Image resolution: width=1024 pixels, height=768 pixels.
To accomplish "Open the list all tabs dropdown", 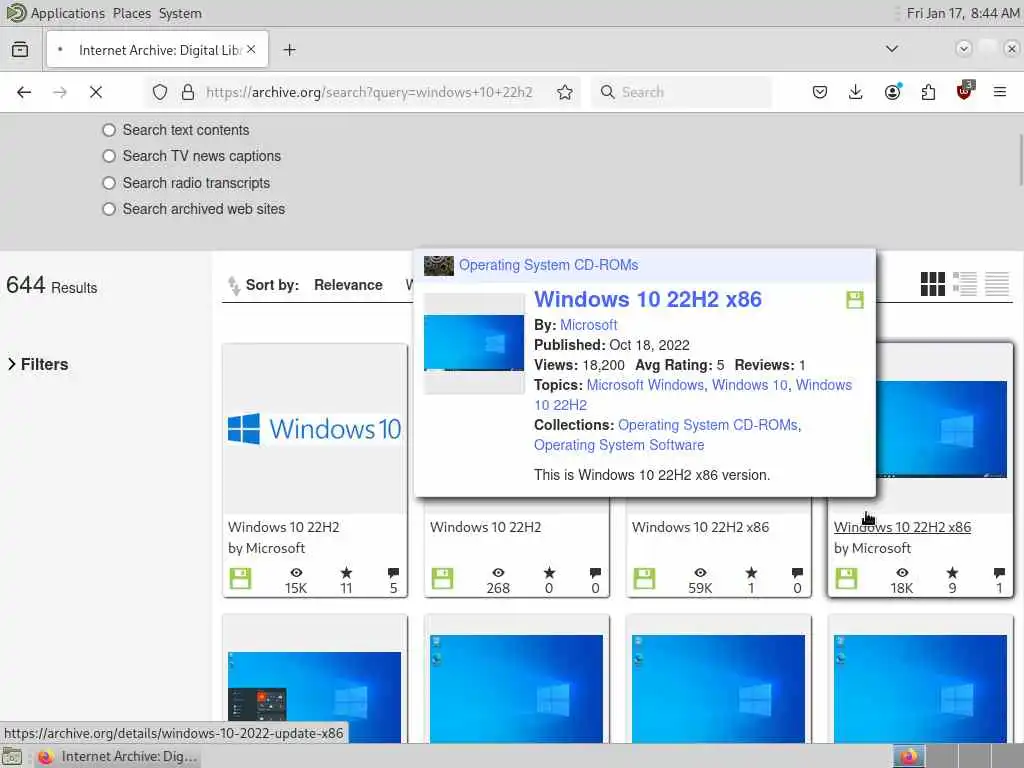I will (891, 49).
